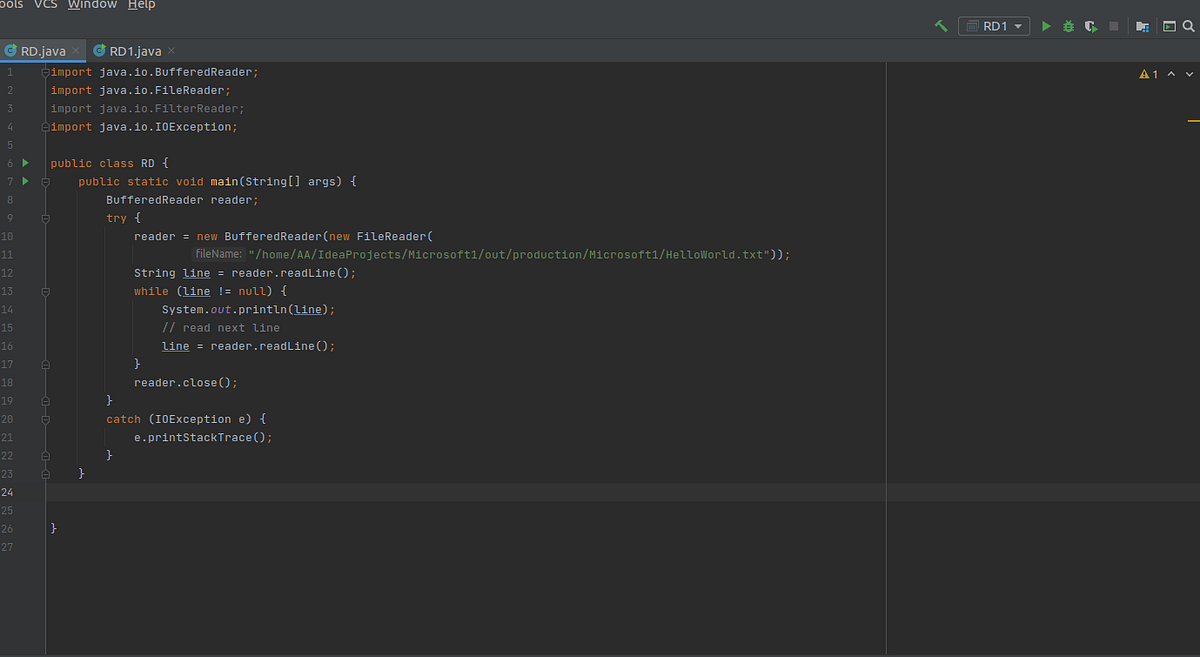Debug RD1 with the bug icon
The width and height of the screenshot is (1200, 657).
tap(1068, 26)
